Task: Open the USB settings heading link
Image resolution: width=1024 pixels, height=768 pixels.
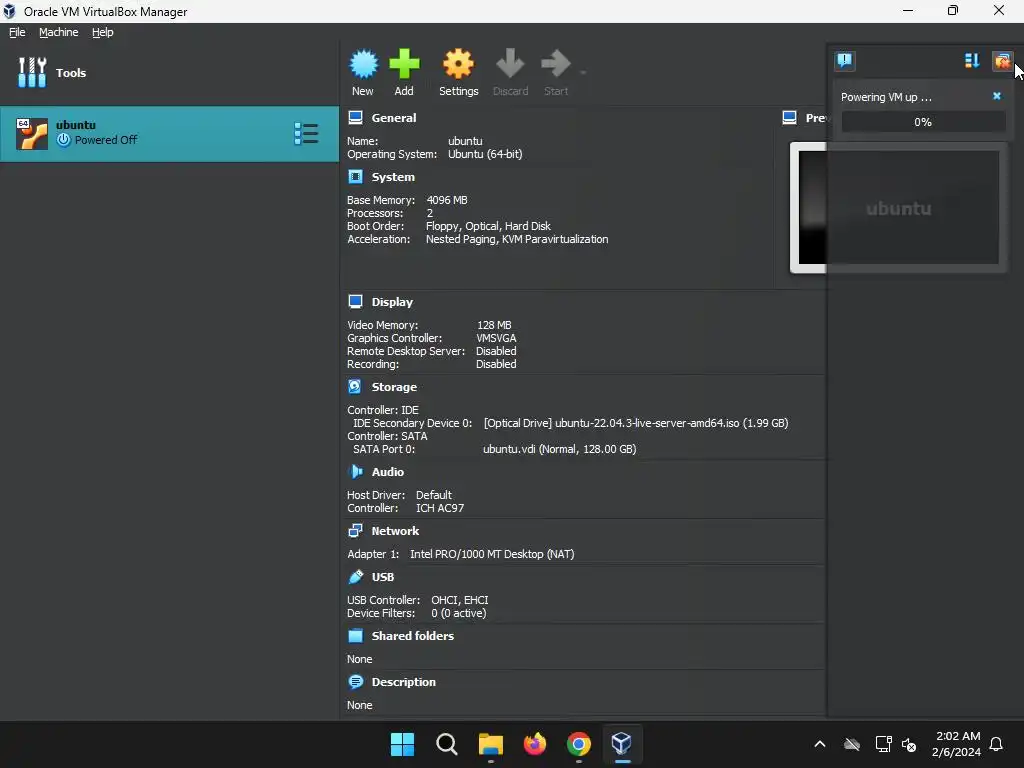Action: (x=383, y=577)
